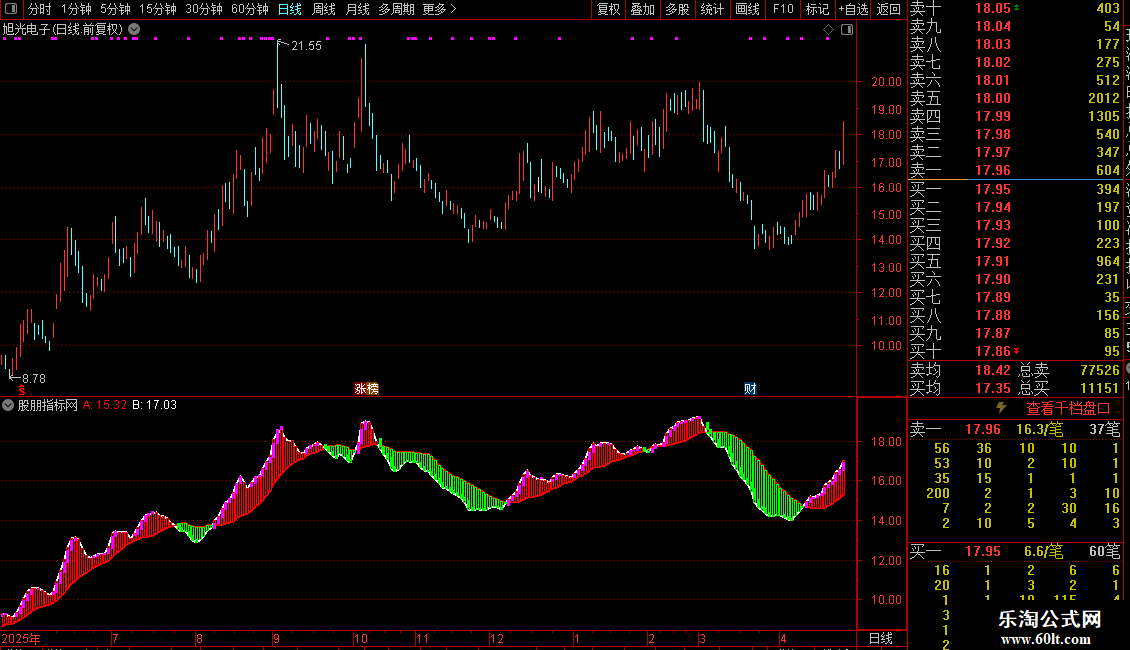Click the 16.3/笔 sell average figure
1130x650 pixels.
(1039, 429)
